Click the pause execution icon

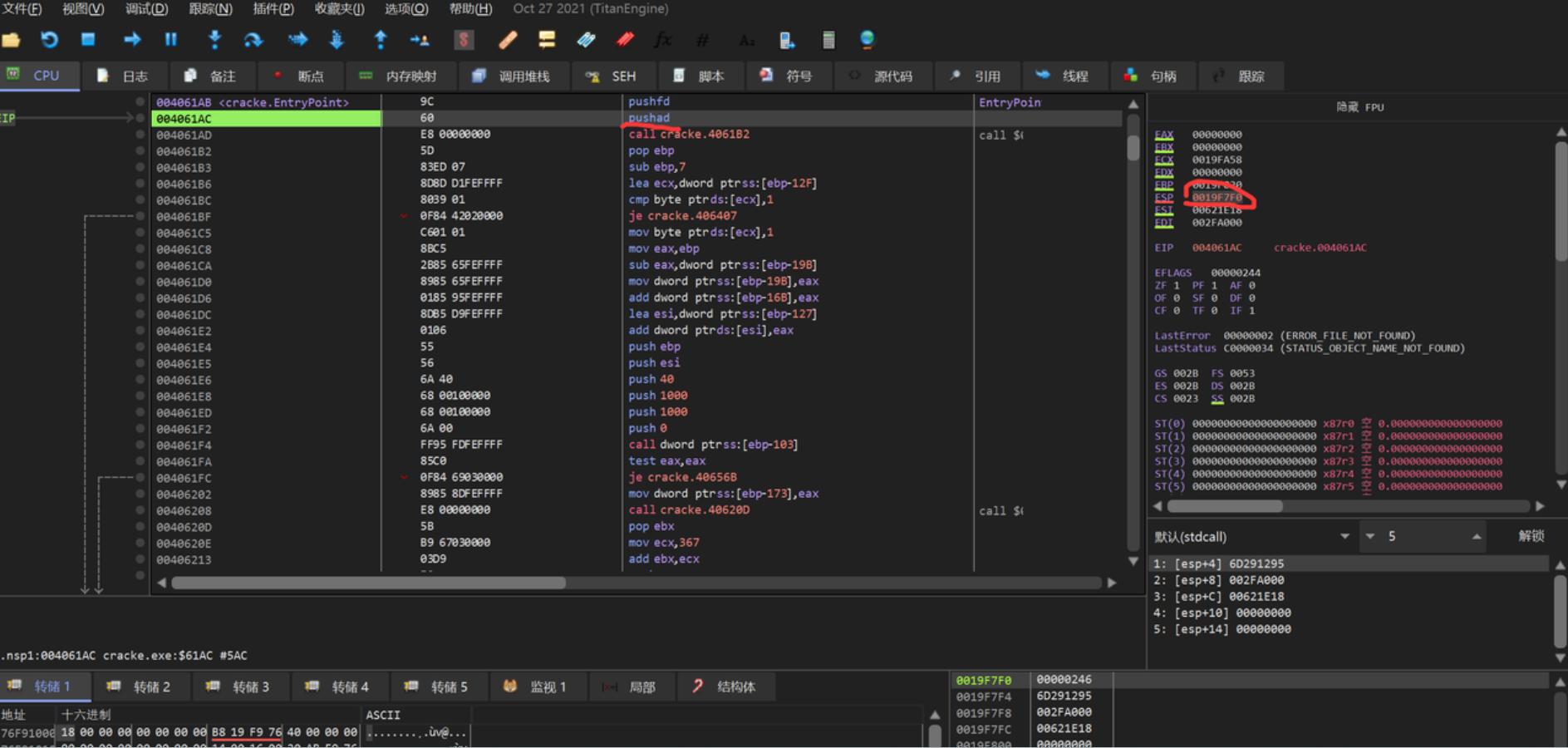click(x=171, y=39)
